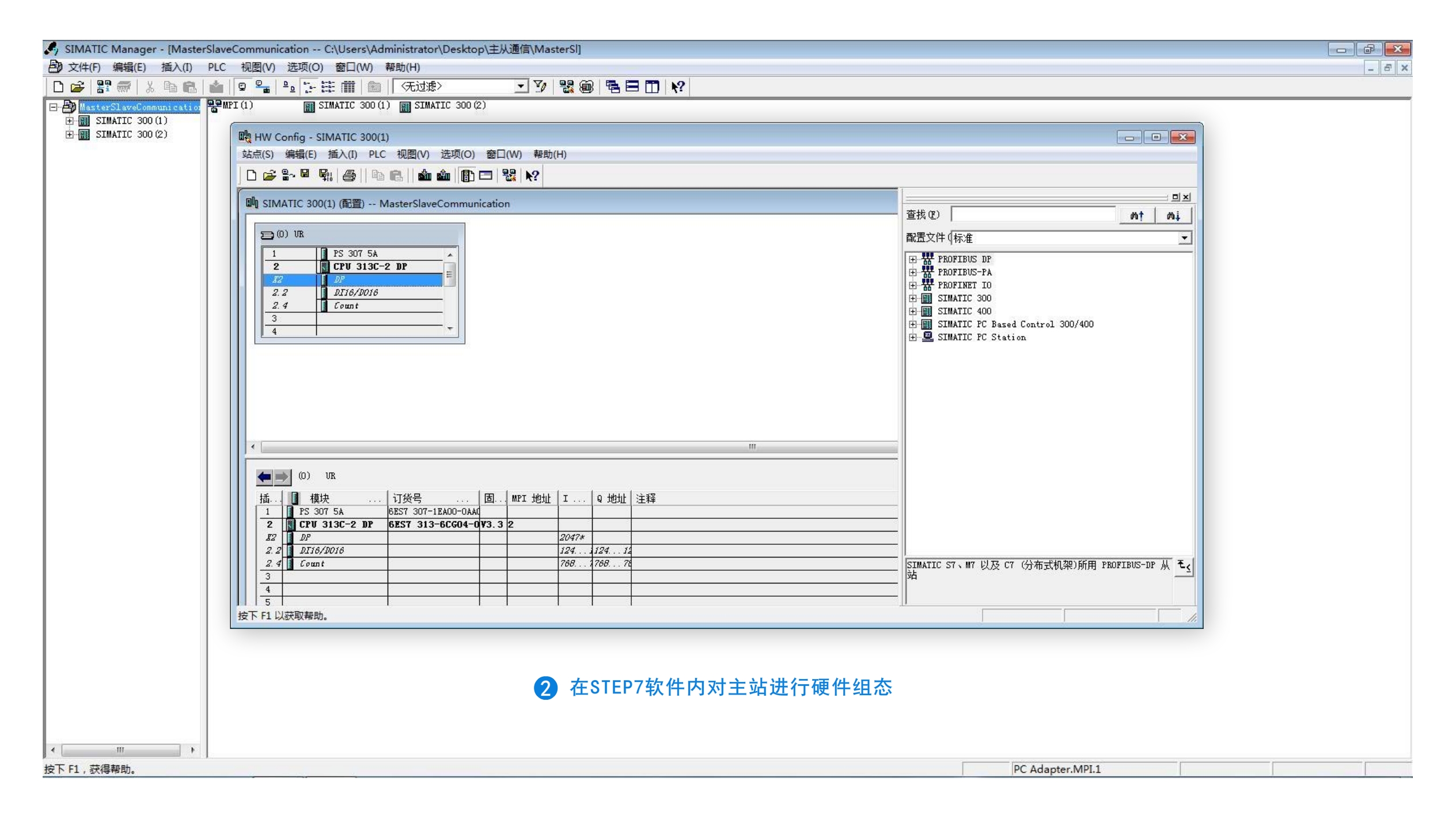Click New Project icon in SIMATIC Manager toolbar
Image resolution: width=1456 pixels, height=819 pixels.
coord(58,87)
